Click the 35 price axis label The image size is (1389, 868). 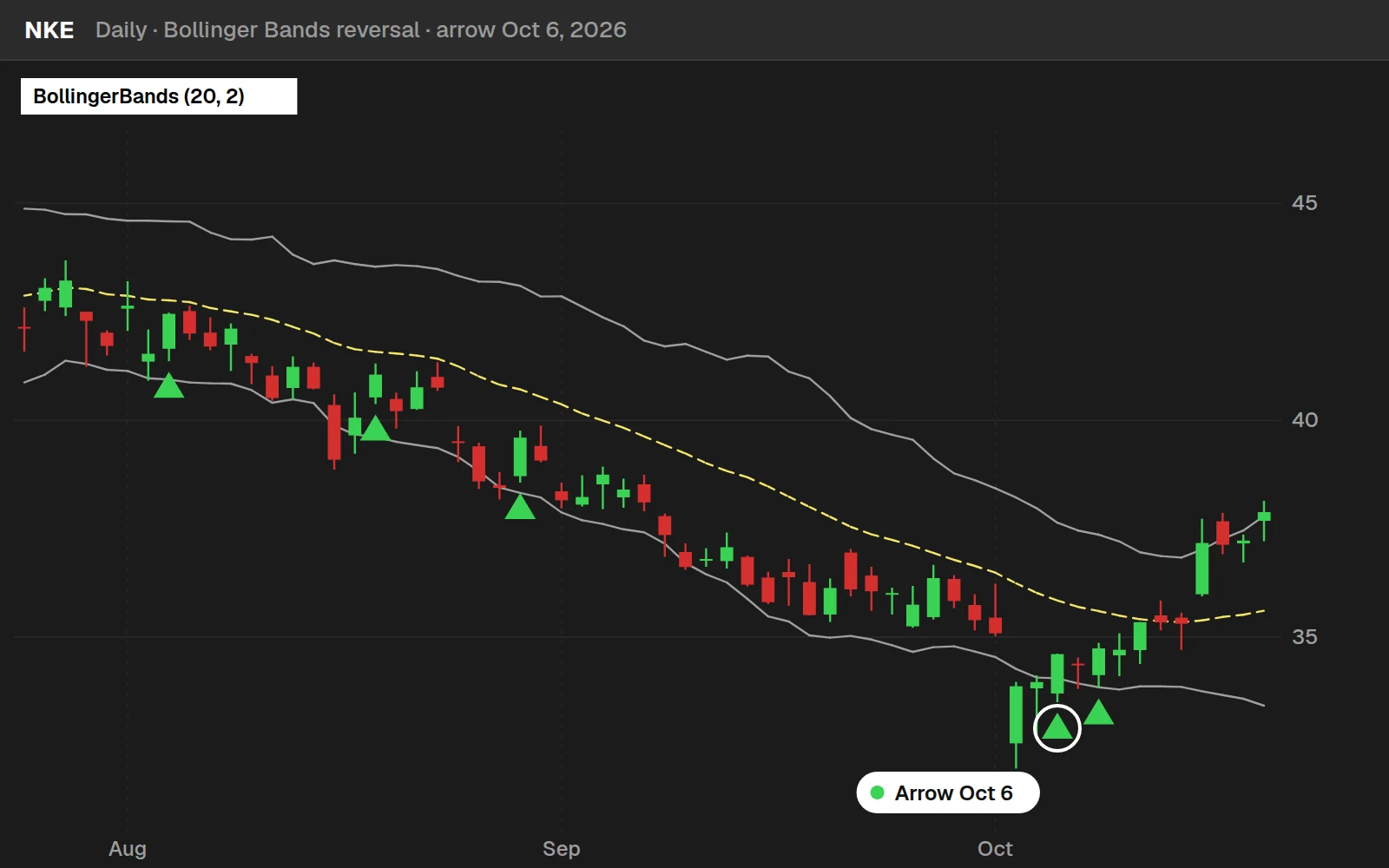click(1304, 637)
